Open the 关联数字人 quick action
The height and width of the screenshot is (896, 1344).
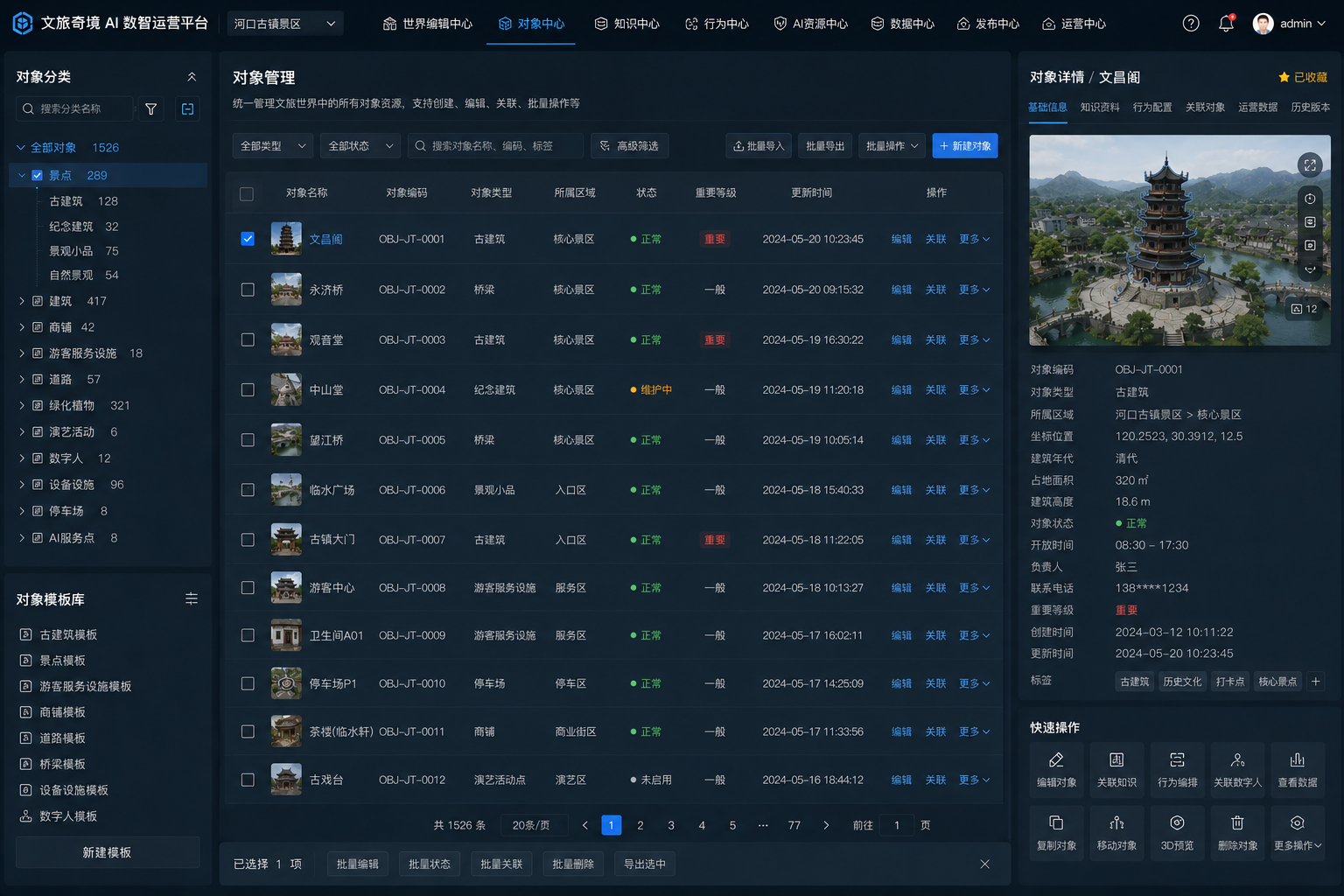1237,769
